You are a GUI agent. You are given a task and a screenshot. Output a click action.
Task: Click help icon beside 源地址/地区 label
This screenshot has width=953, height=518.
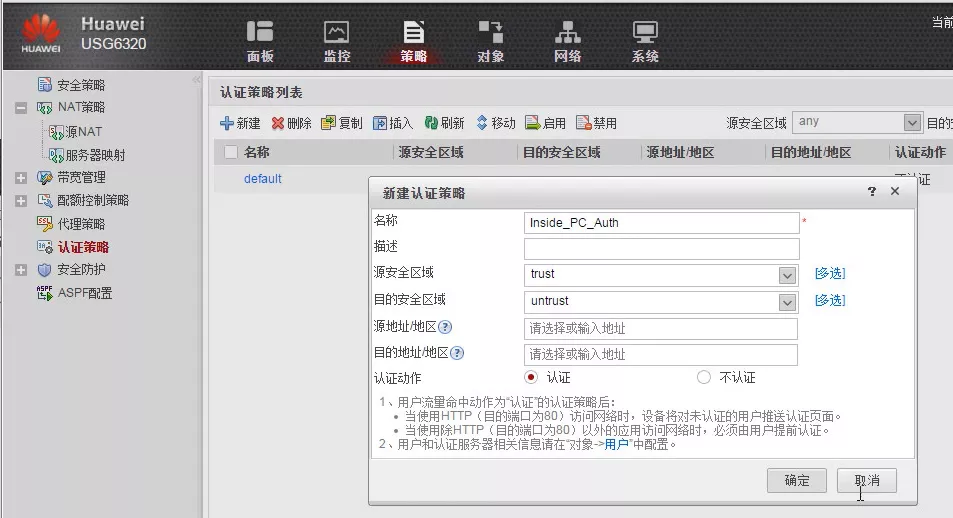[445, 327]
